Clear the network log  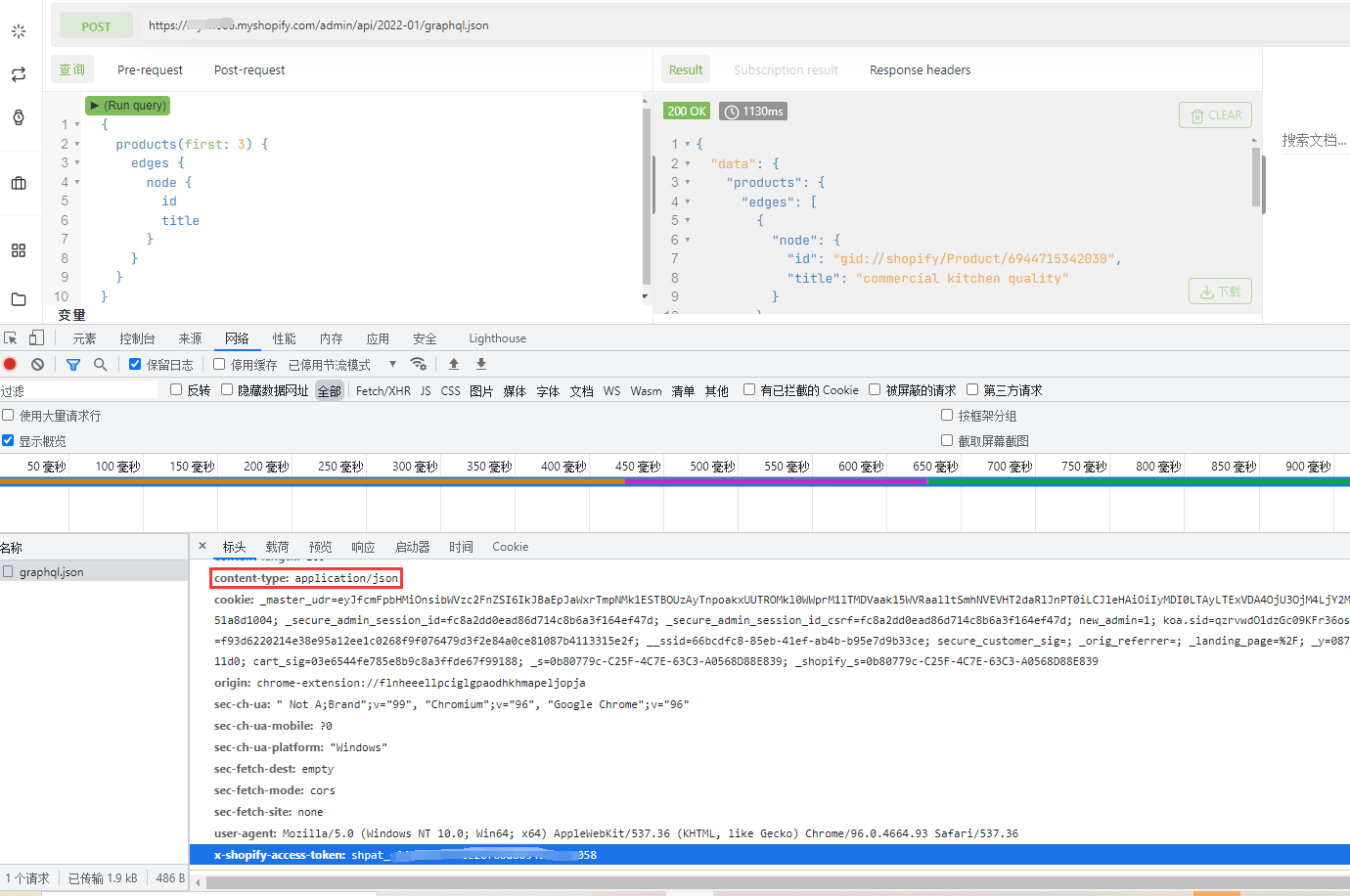click(37, 364)
